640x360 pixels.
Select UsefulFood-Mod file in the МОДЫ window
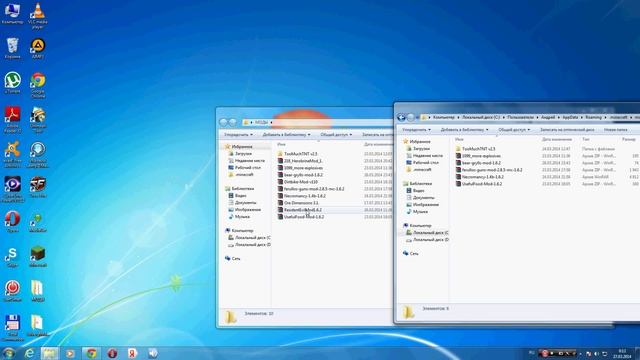click(x=304, y=217)
